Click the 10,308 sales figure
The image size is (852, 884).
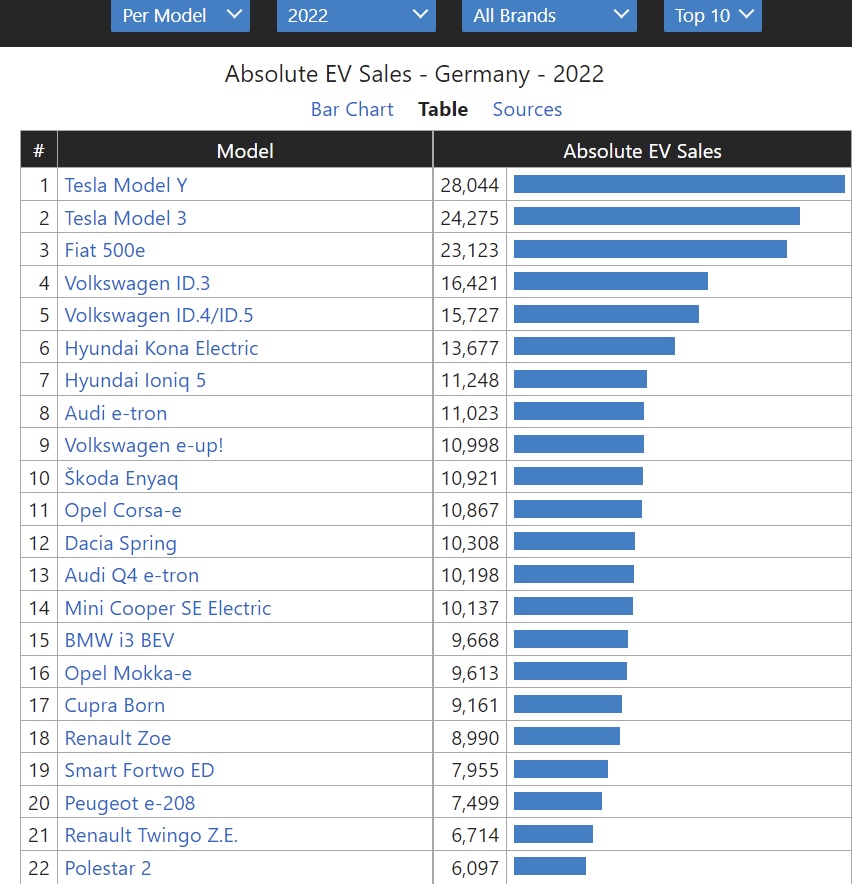point(470,543)
